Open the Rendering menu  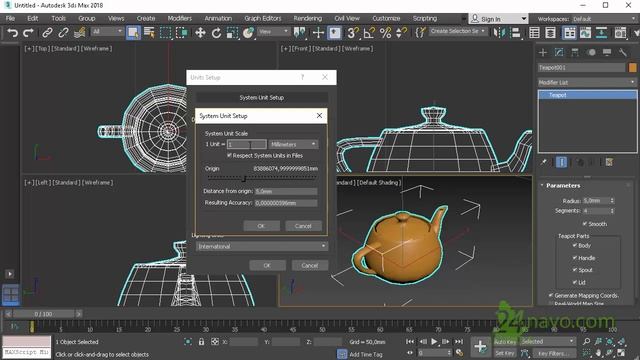click(x=307, y=18)
